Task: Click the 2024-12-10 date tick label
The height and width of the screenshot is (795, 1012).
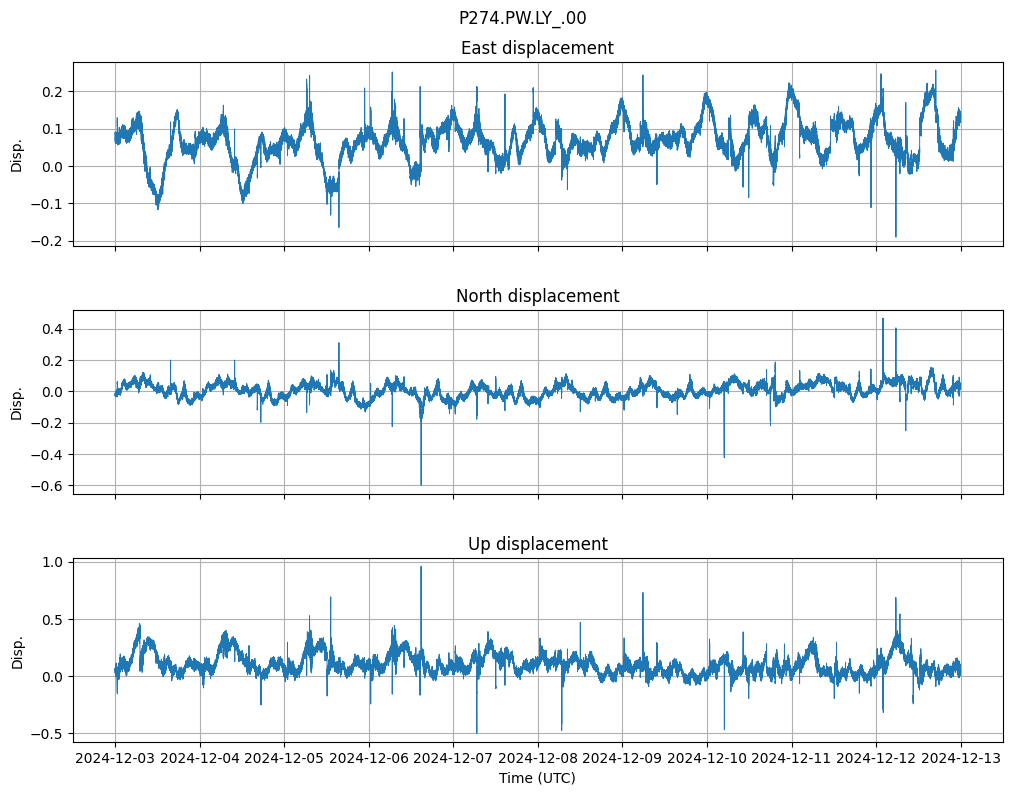Action: click(708, 759)
